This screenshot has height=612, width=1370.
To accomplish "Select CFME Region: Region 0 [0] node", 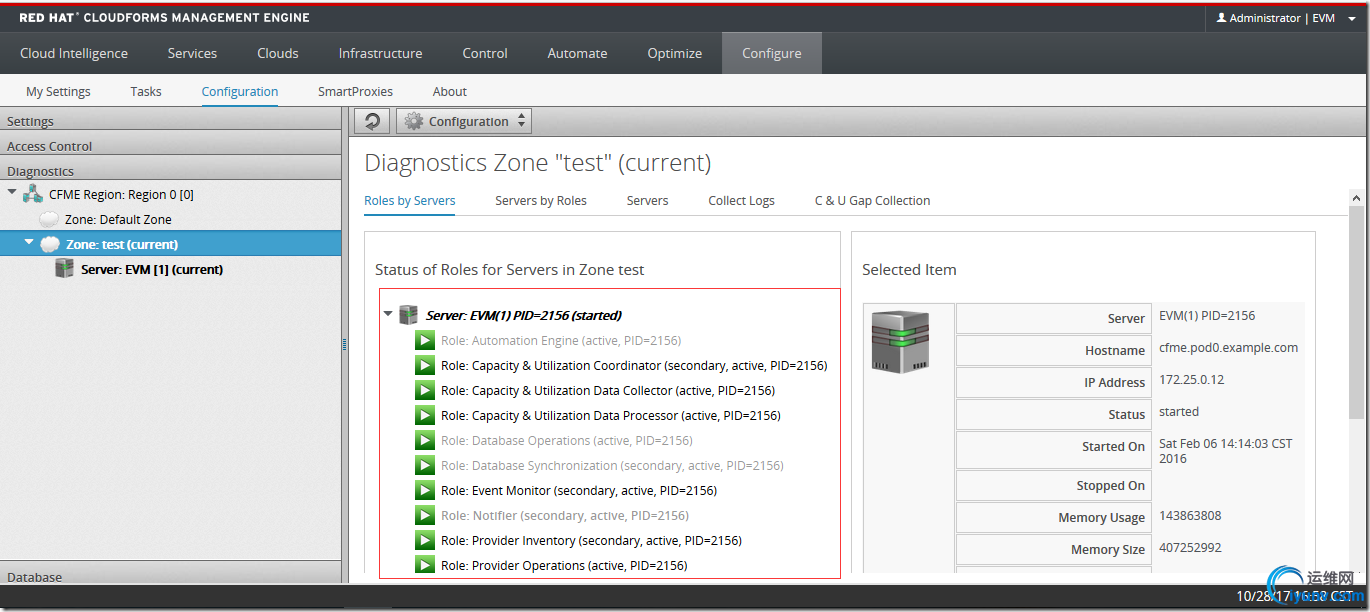I will [x=121, y=194].
